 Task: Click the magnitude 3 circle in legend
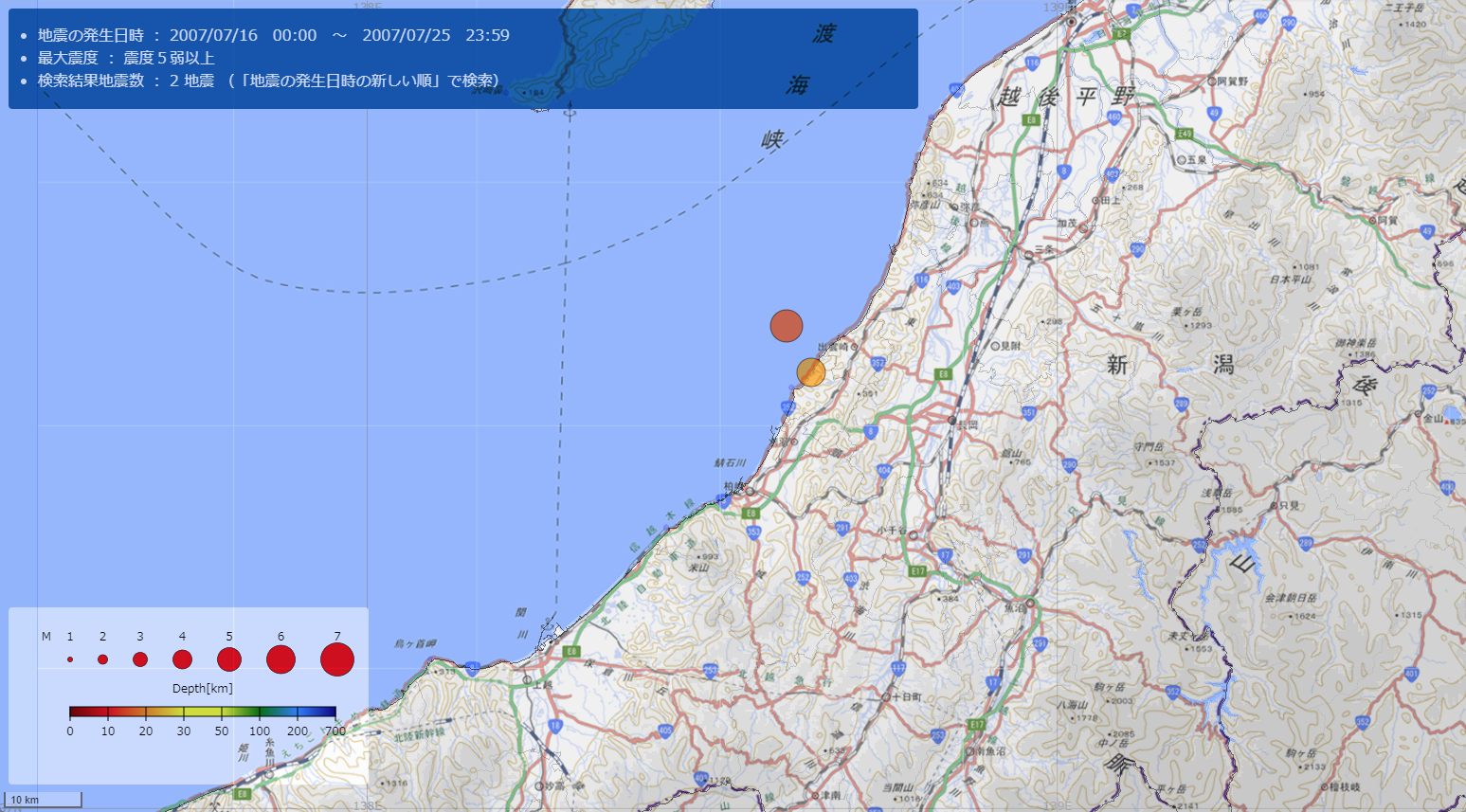140,659
